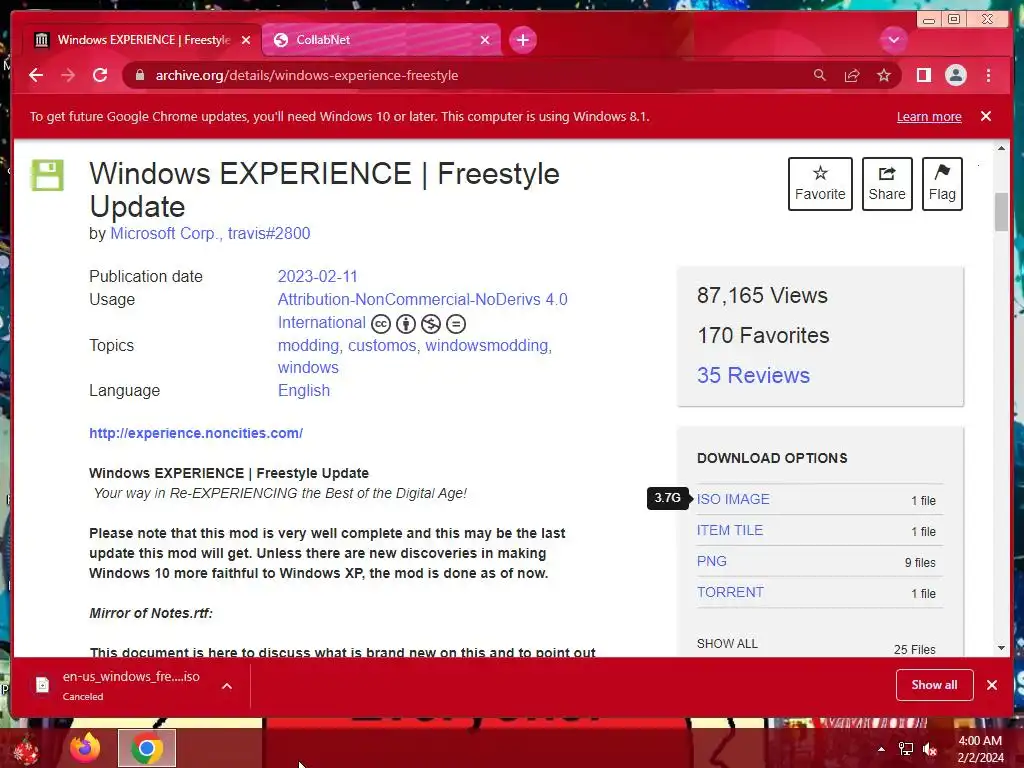
Task: Bookmark this tab with the star icon
Action: tap(884, 76)
